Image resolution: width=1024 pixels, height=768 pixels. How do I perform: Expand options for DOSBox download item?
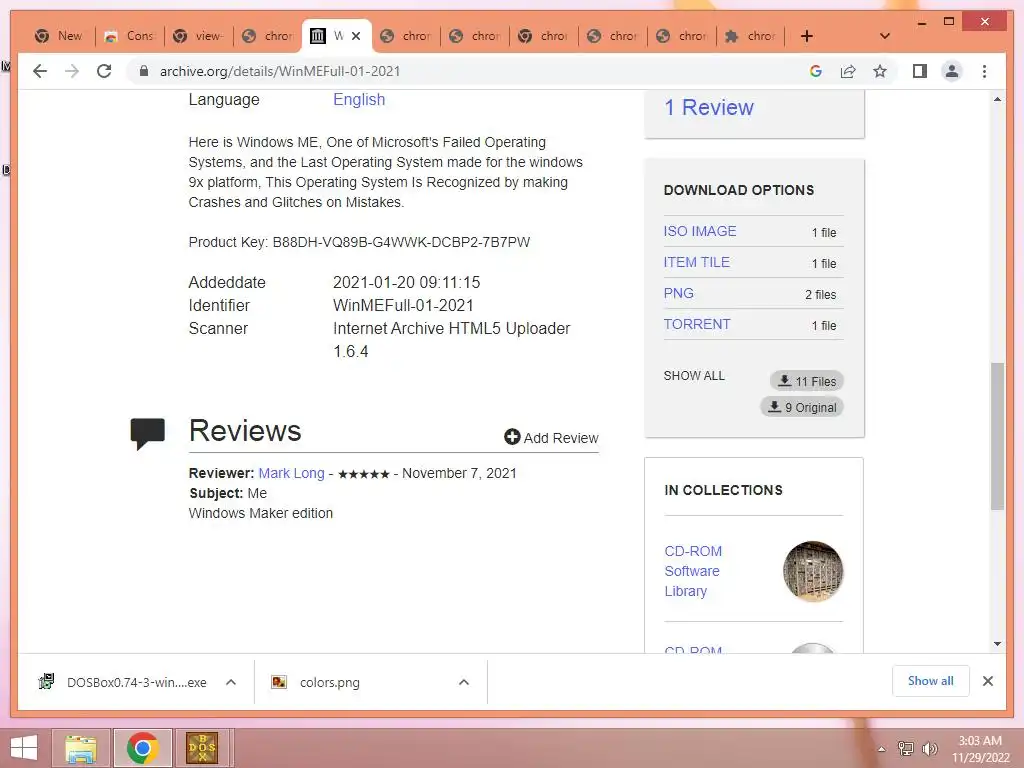[231, 682]
